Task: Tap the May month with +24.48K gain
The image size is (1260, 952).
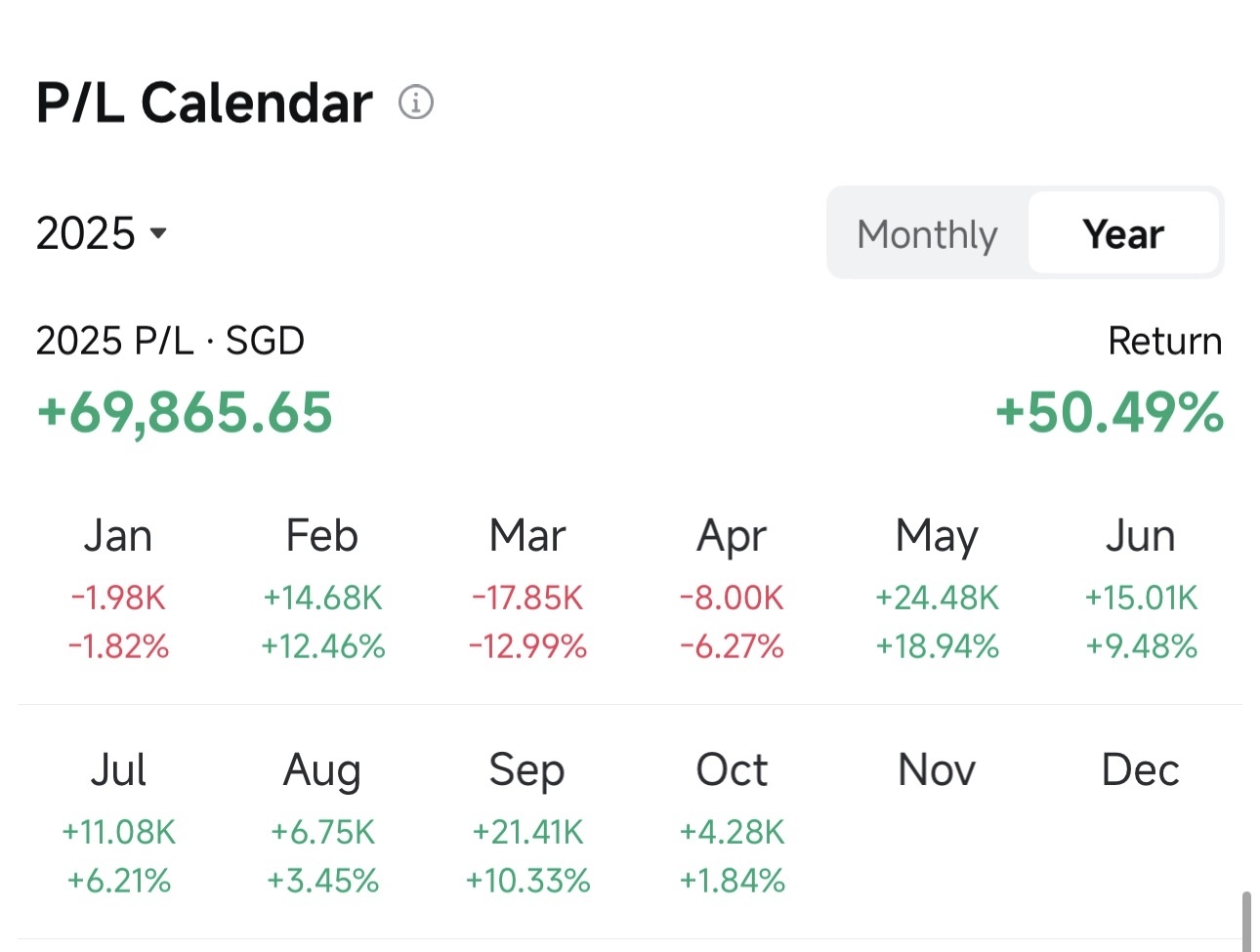Action: (937, 589)
